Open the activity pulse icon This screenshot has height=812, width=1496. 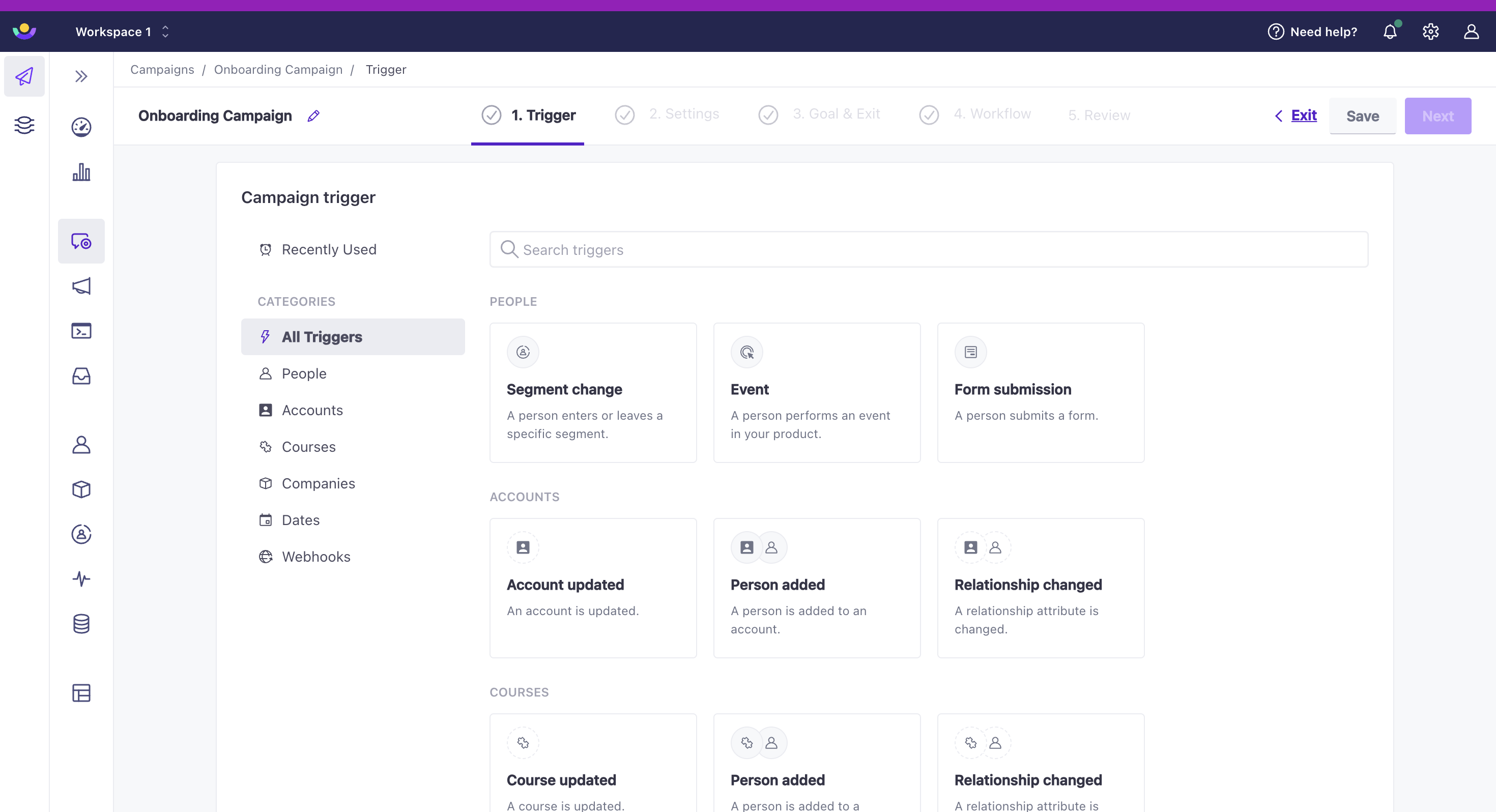click(81, 578)
